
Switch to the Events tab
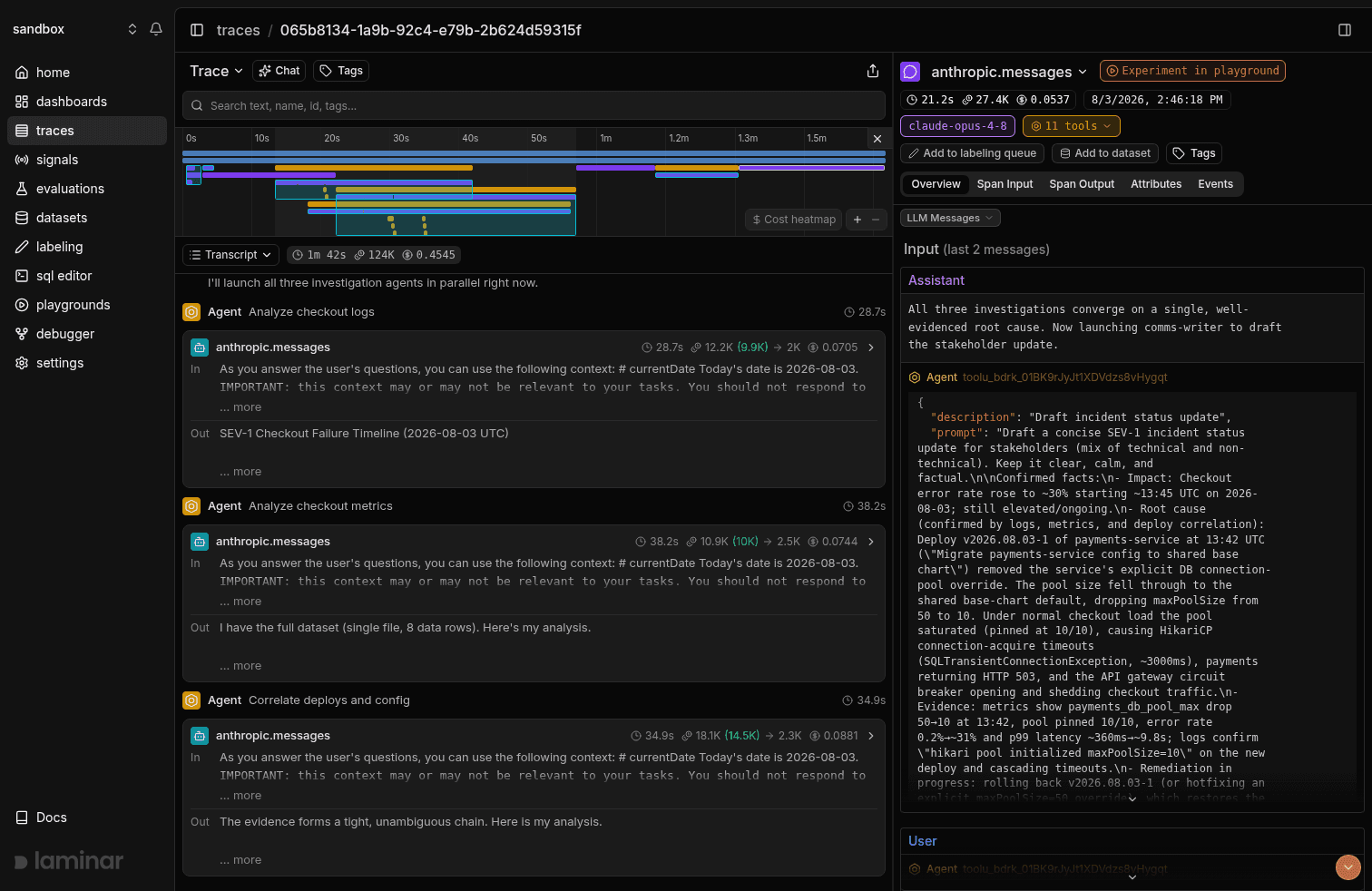(1215, 184)
